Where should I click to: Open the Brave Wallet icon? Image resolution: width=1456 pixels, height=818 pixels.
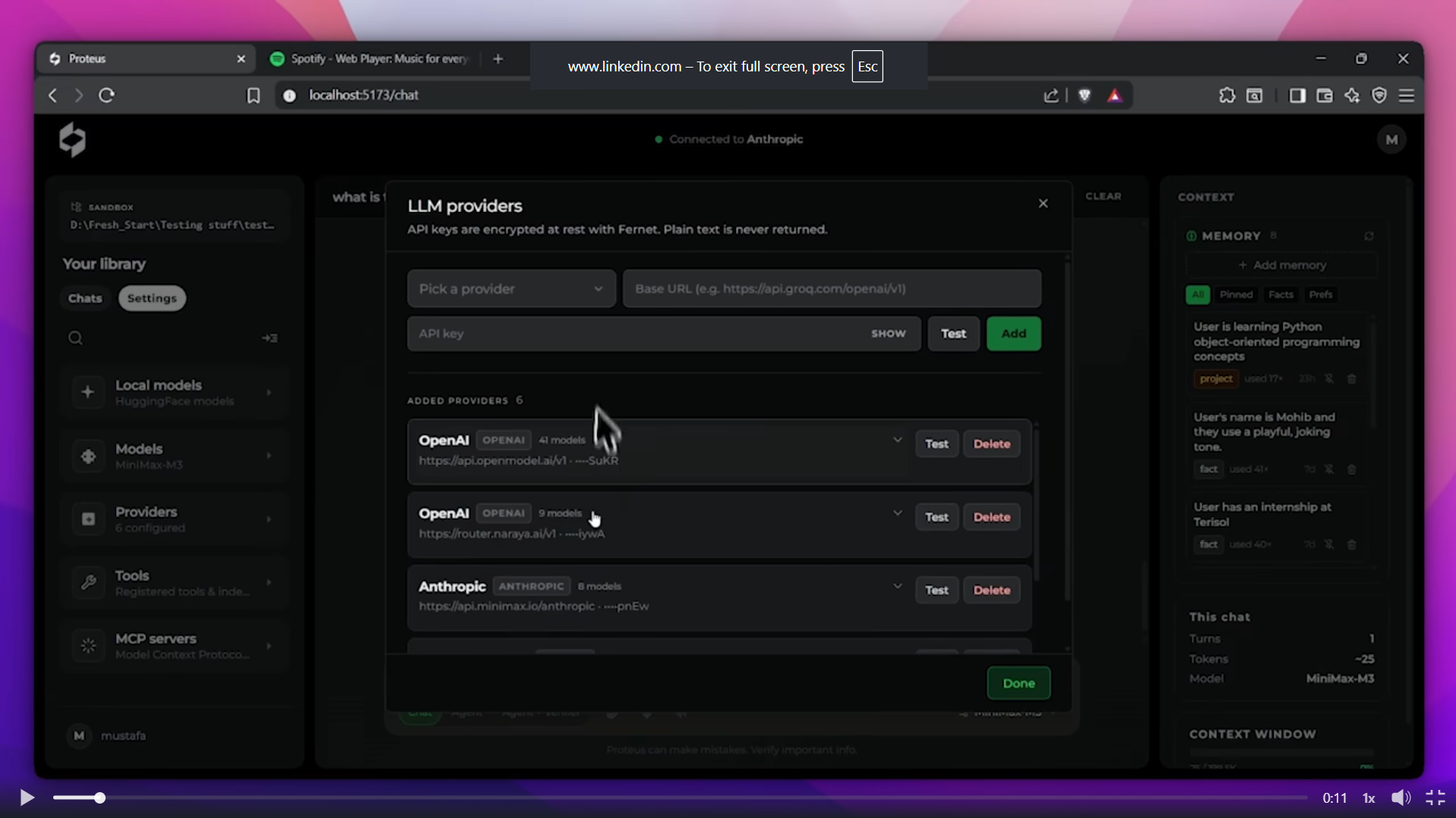tap(1325, 96)
